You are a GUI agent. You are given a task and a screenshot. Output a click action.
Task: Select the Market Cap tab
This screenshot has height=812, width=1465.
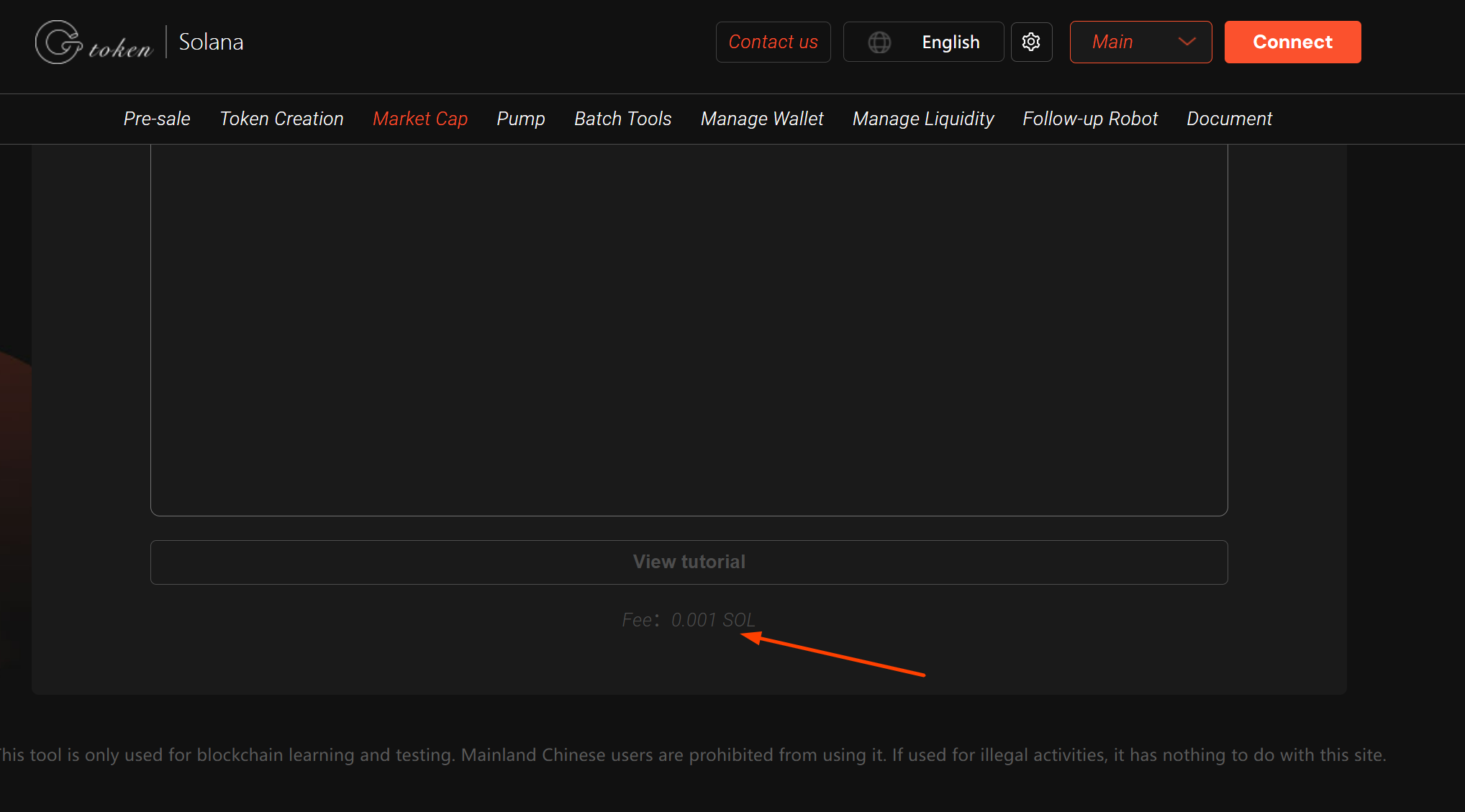[420, 119]
